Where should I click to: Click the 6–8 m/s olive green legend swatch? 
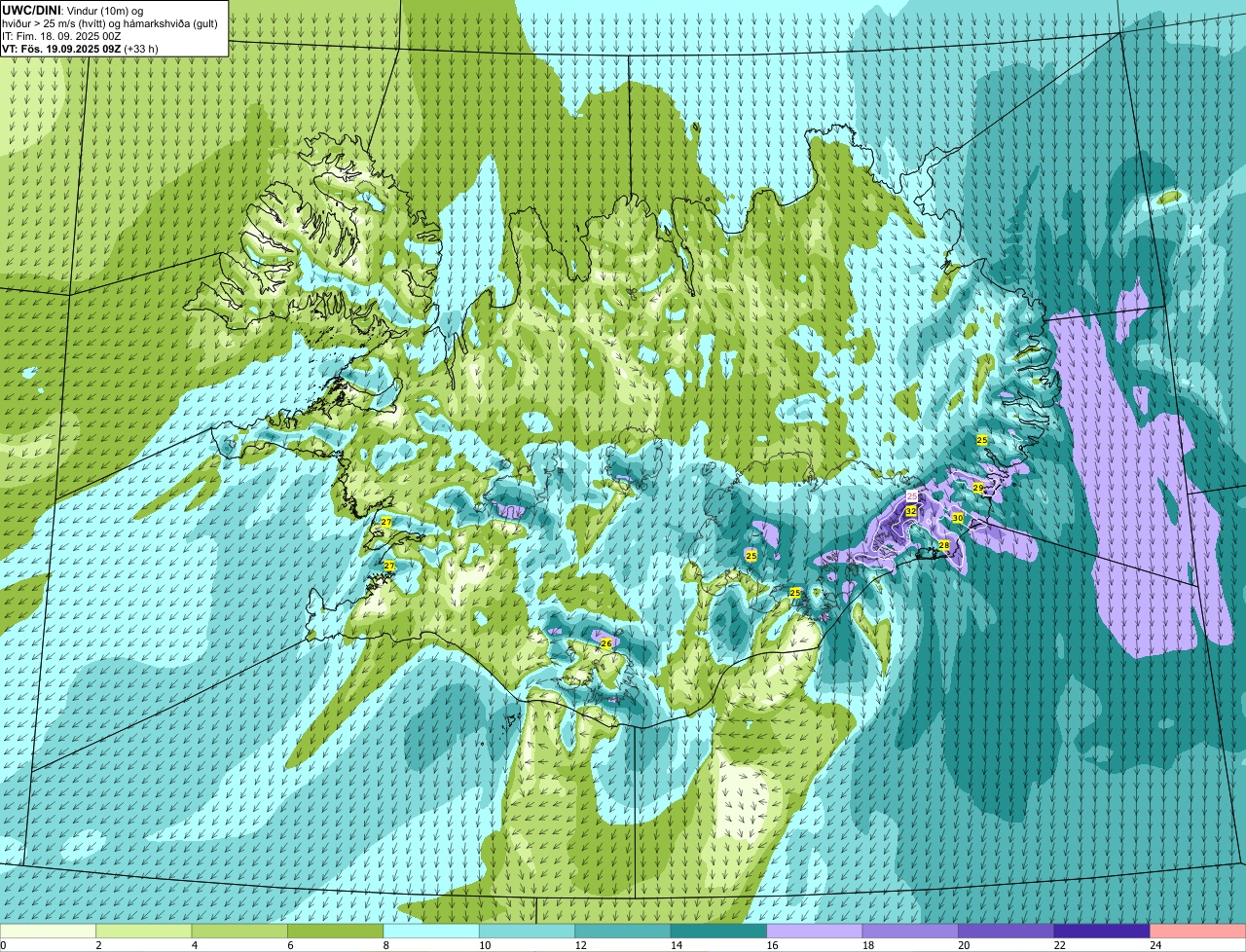tap(336, 931)
